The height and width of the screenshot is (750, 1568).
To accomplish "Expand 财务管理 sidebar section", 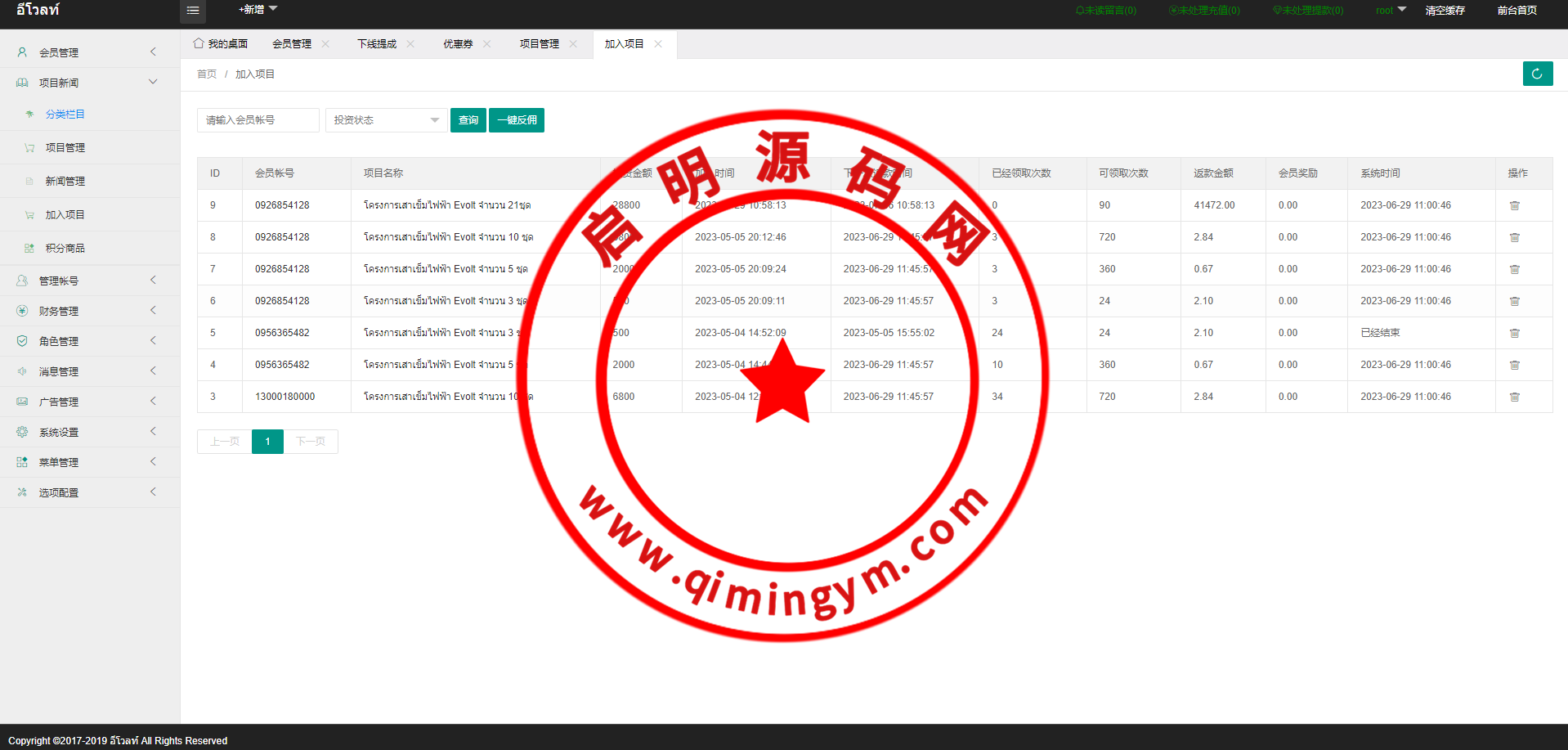I will (x=86, y=311).
